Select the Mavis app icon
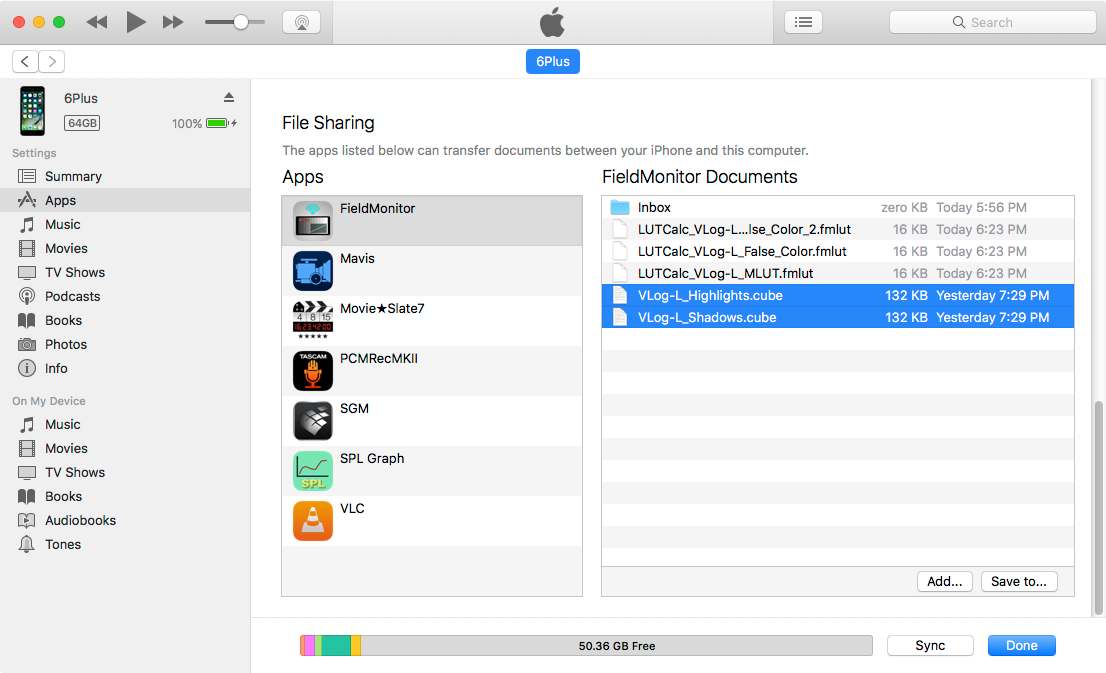Viewport: 1106px width, 673px height. [x=312, y=270]
